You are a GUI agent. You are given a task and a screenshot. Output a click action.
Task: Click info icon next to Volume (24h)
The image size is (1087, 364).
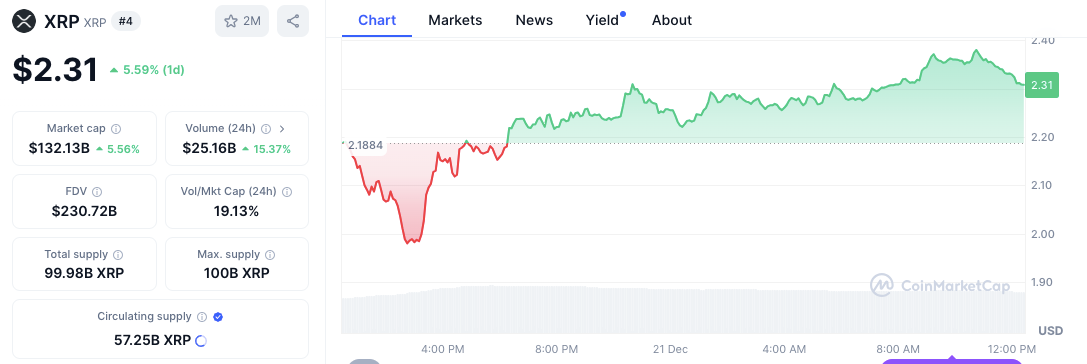point(264,129)
